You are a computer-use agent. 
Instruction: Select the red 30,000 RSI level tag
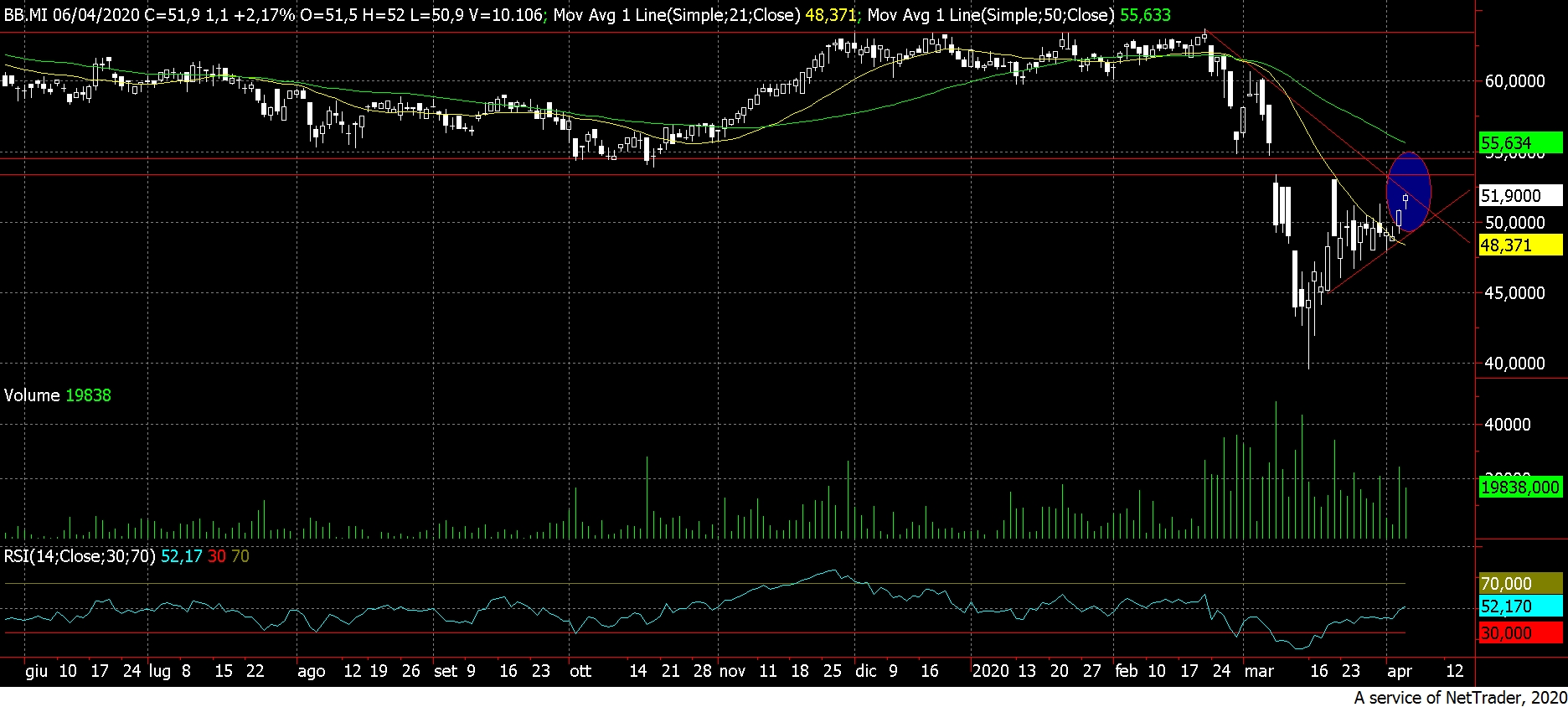[x=1520, y=633]
